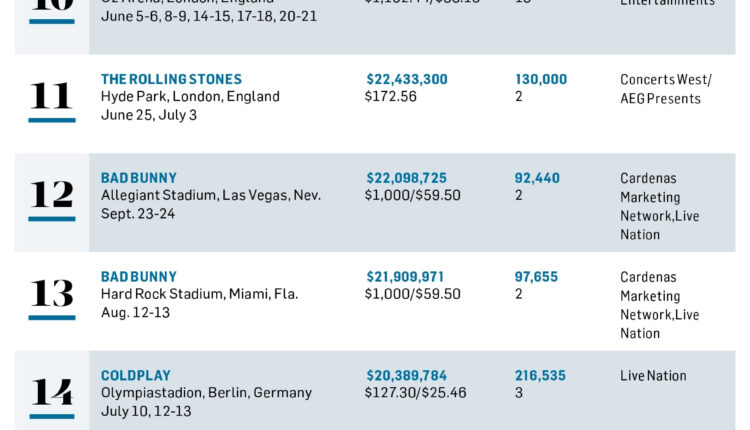
Task: Click the $22,098,725 gross figure
Action: coord(407,178)
